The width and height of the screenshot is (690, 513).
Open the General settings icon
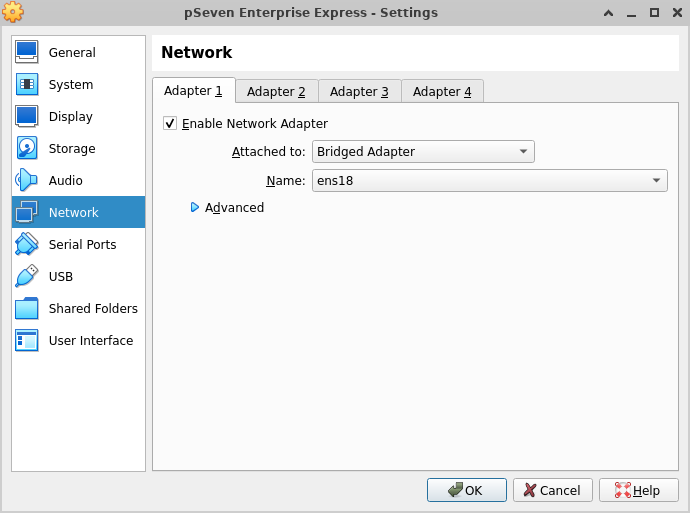click(27, 52)
